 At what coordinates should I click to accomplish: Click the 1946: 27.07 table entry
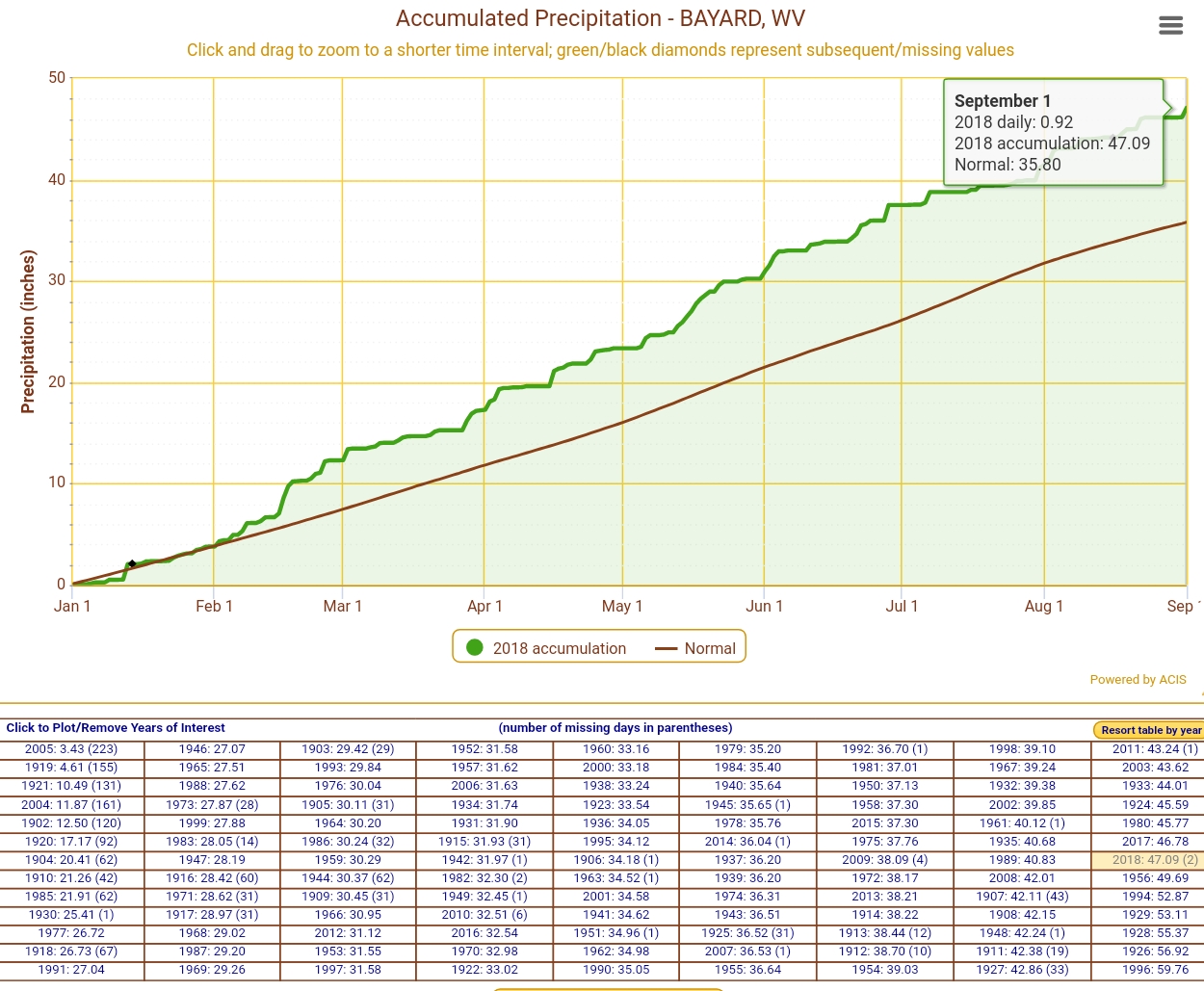point(212,749)
